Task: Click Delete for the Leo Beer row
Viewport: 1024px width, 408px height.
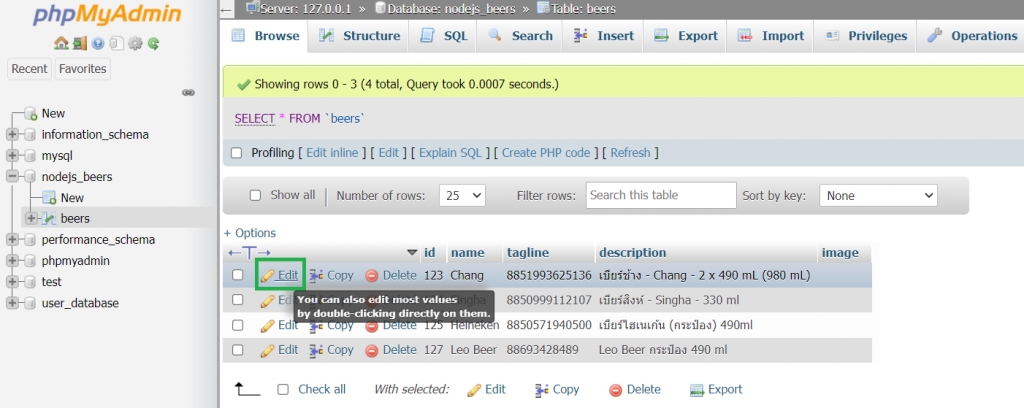Action: point(391,350)
